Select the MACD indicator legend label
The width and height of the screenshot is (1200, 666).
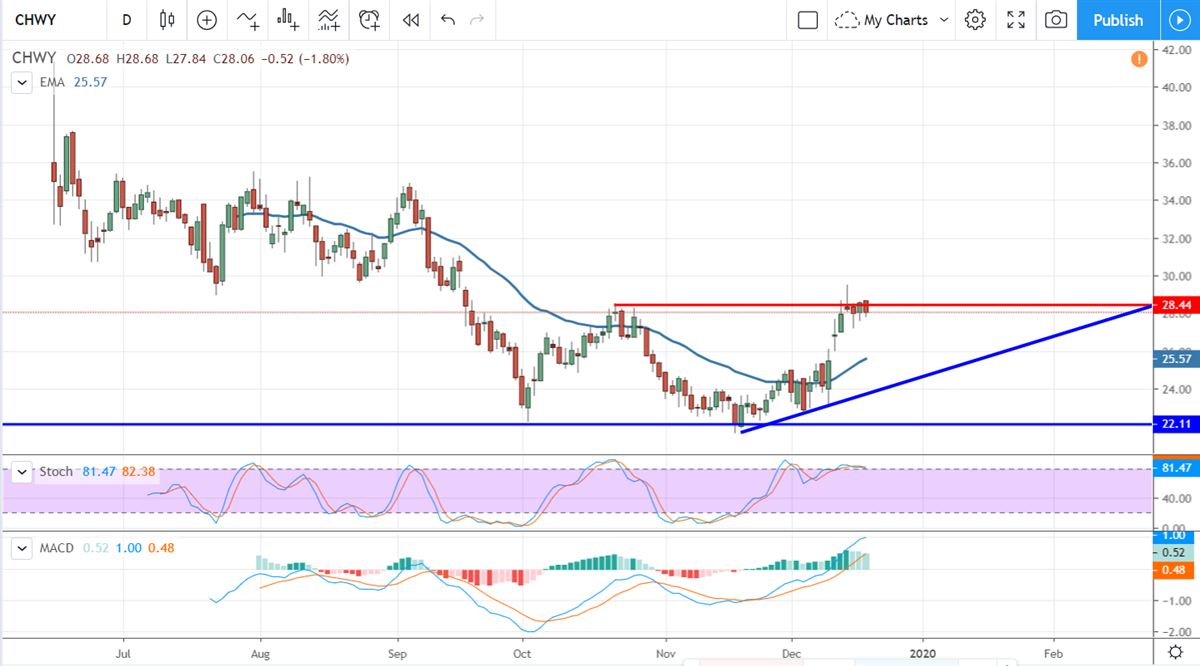[x=59, y=548]
